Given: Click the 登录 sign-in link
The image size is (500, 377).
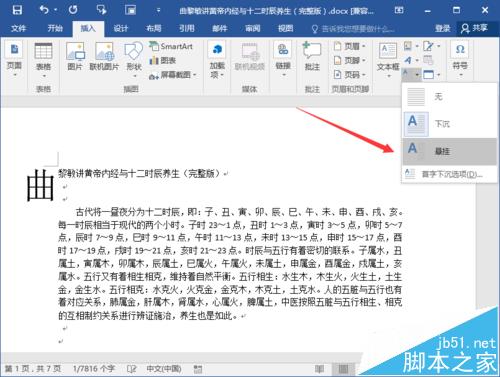Looking at the screenshot, I should pyautogui.click(x=442, y=29).
